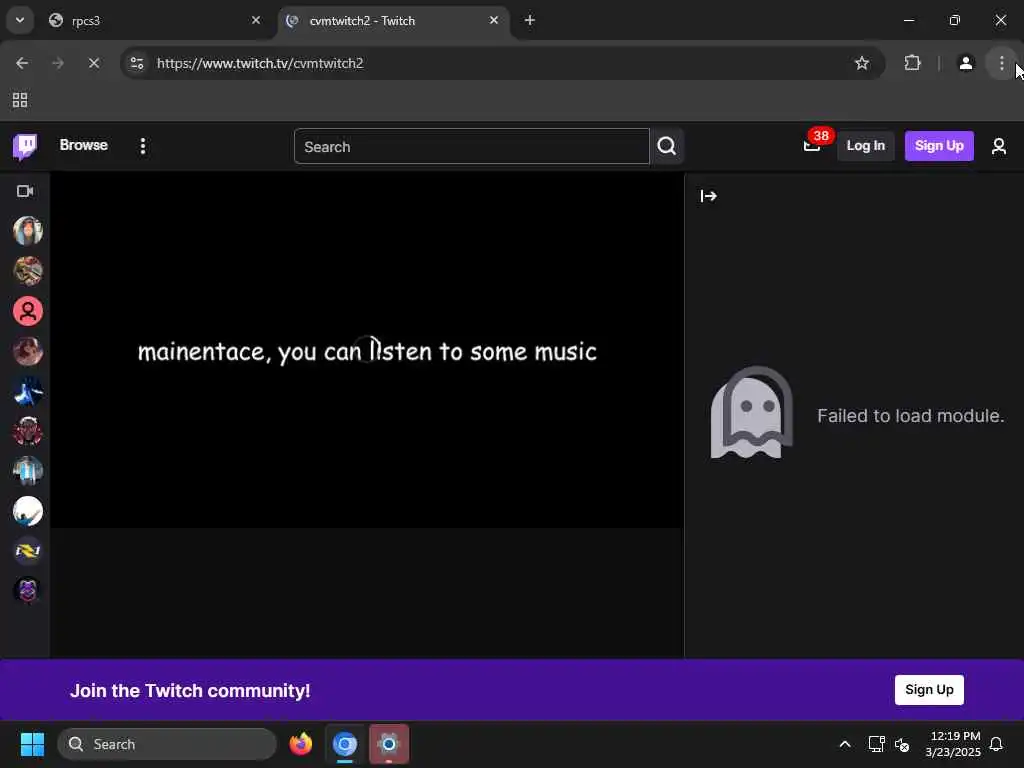
Task: Open the tab search dropdown arrow
Action: (20, 20)
